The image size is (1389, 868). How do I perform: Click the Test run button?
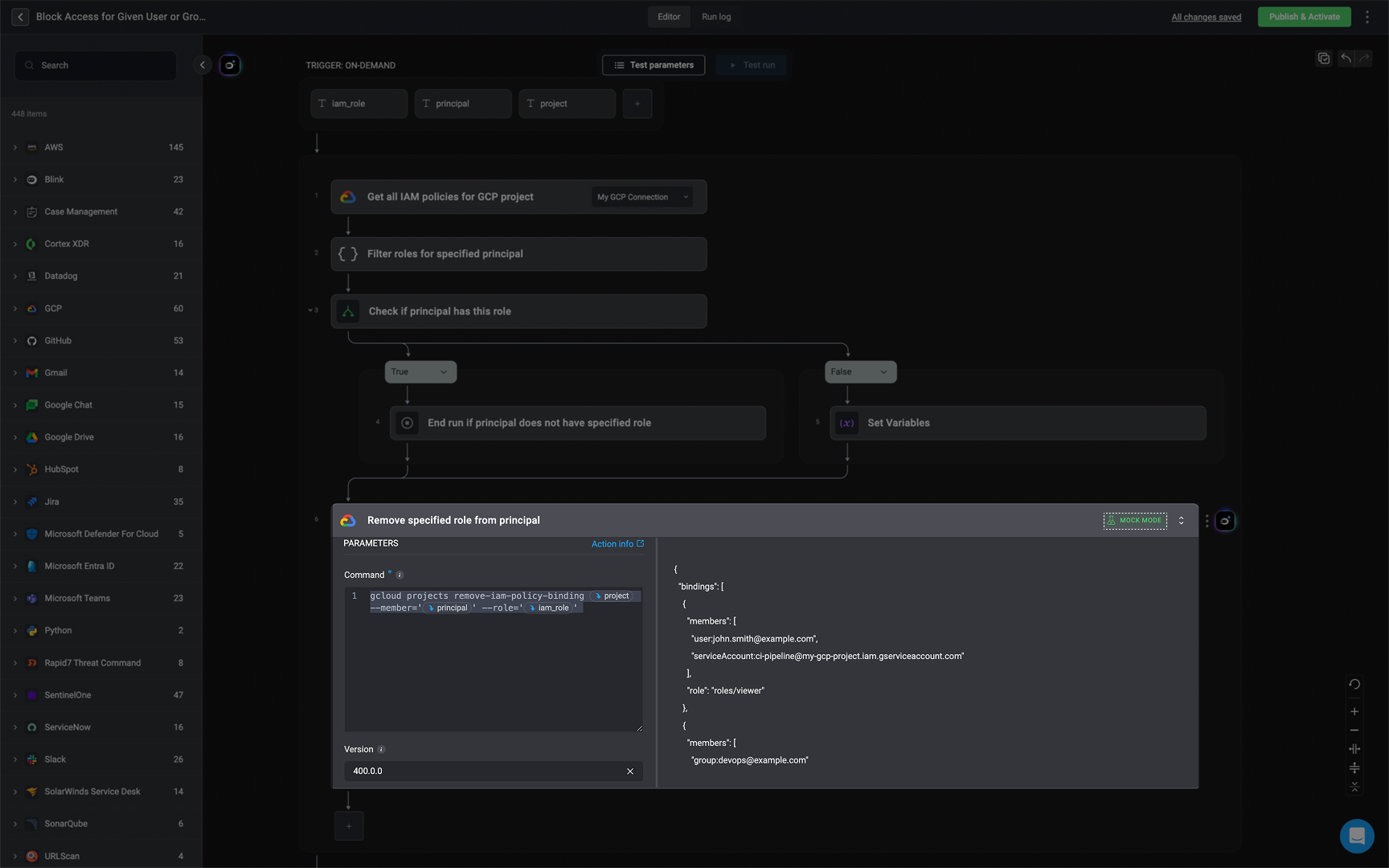752,65
